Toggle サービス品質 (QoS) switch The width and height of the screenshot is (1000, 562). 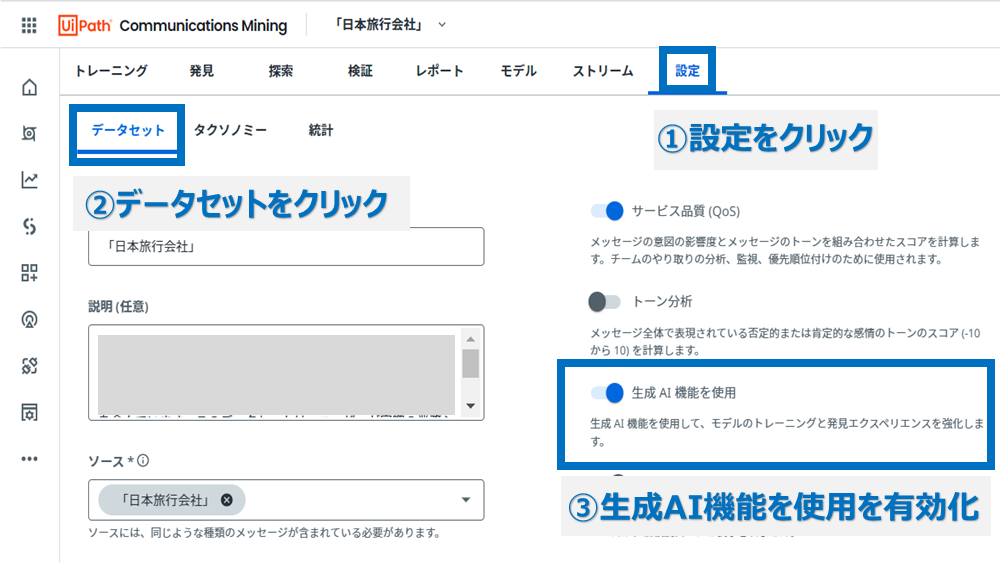[607, 211]
